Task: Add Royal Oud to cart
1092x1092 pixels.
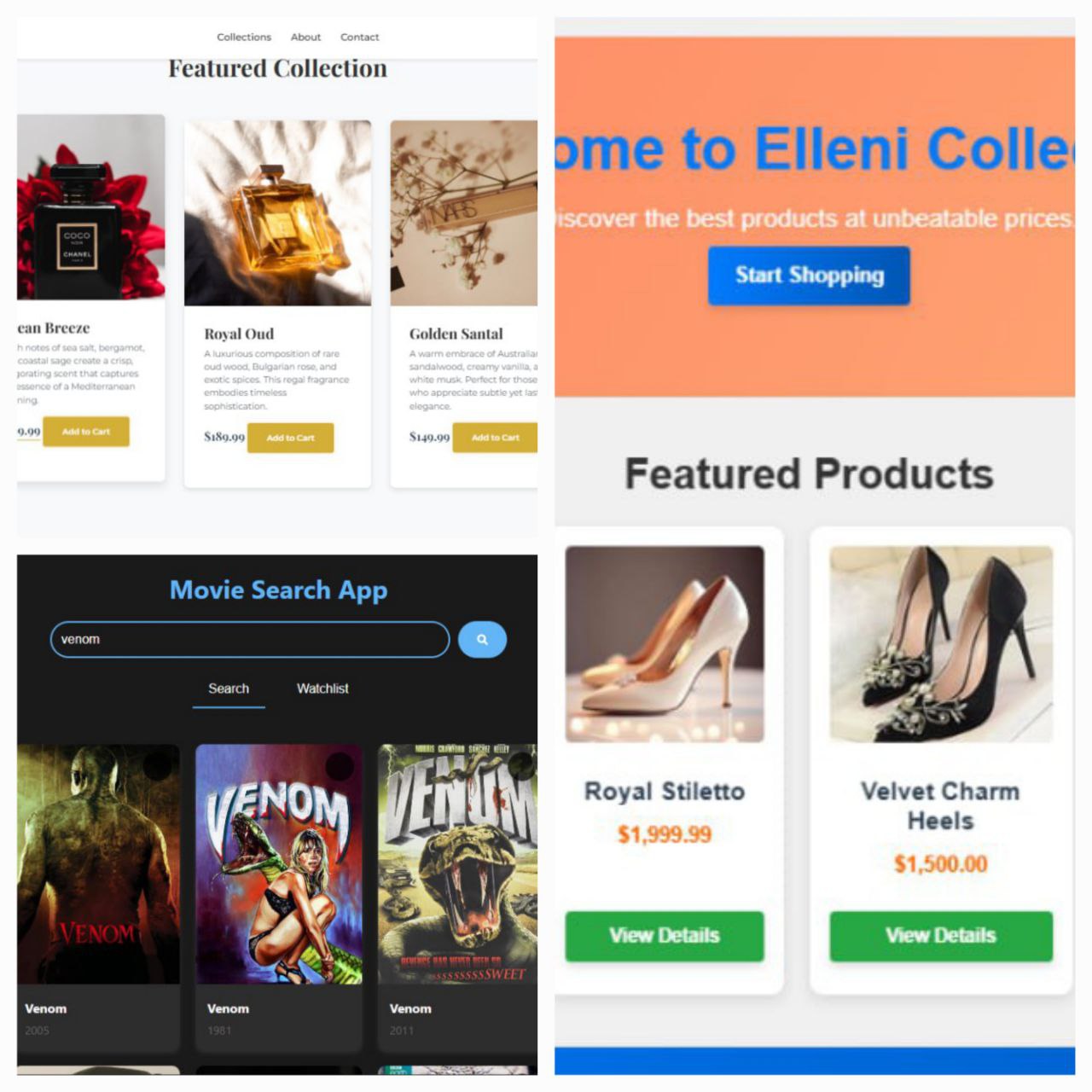Action: click(x=290, y=438)
